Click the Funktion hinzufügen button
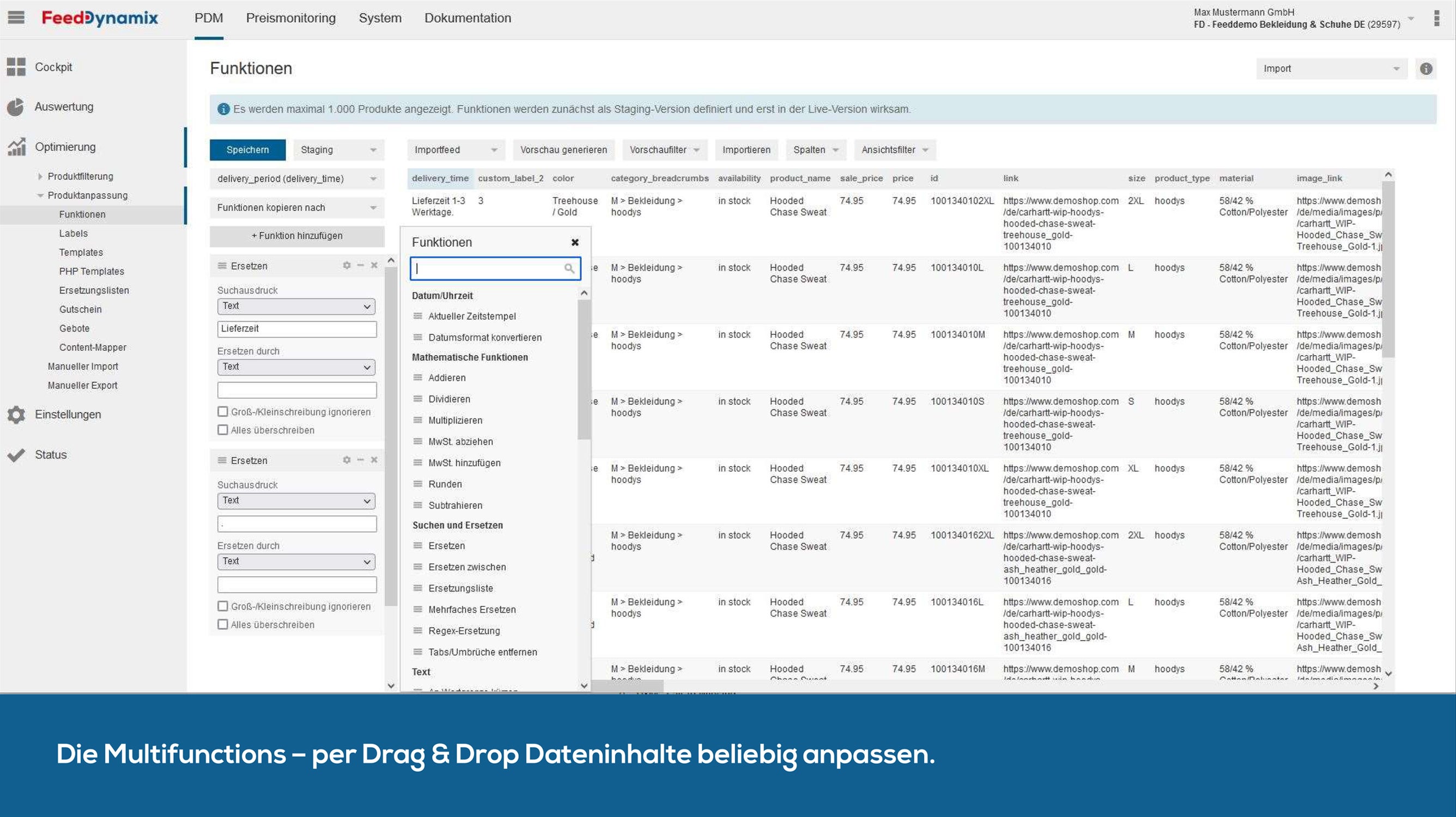This screenshot has width=1456, height=817. coord(297,236)
